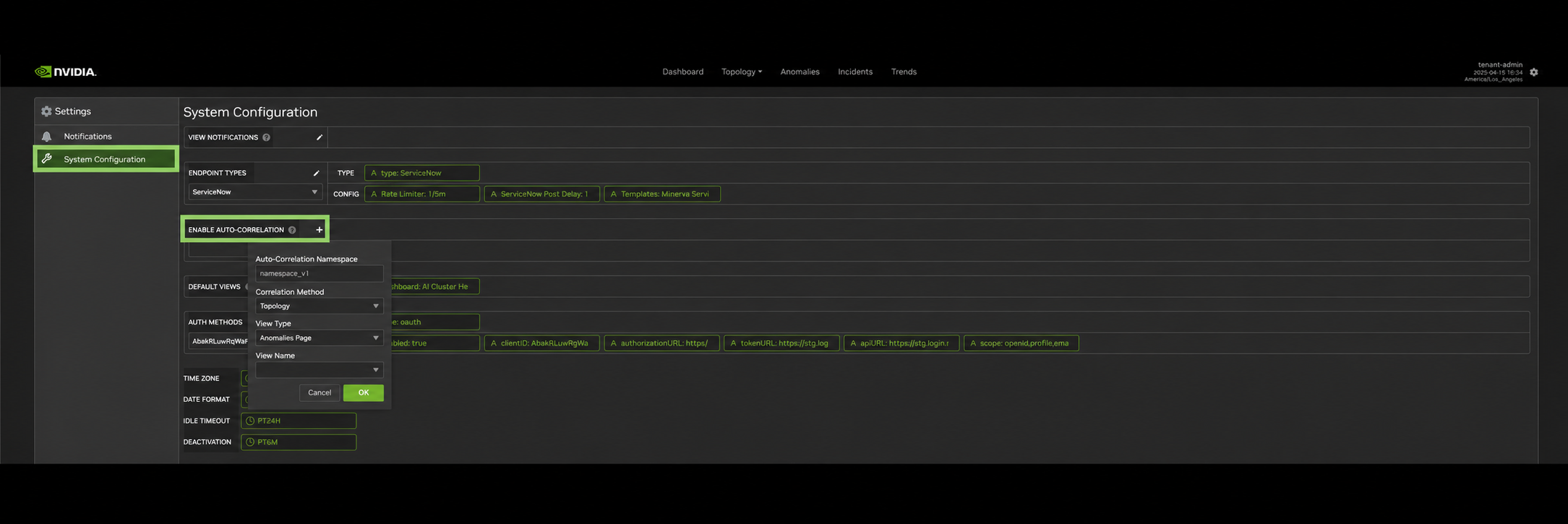Click the 'ServiceNow Post Delay: 1' tag
This screenshot has width=1568, height=524.
pos(542,194)
